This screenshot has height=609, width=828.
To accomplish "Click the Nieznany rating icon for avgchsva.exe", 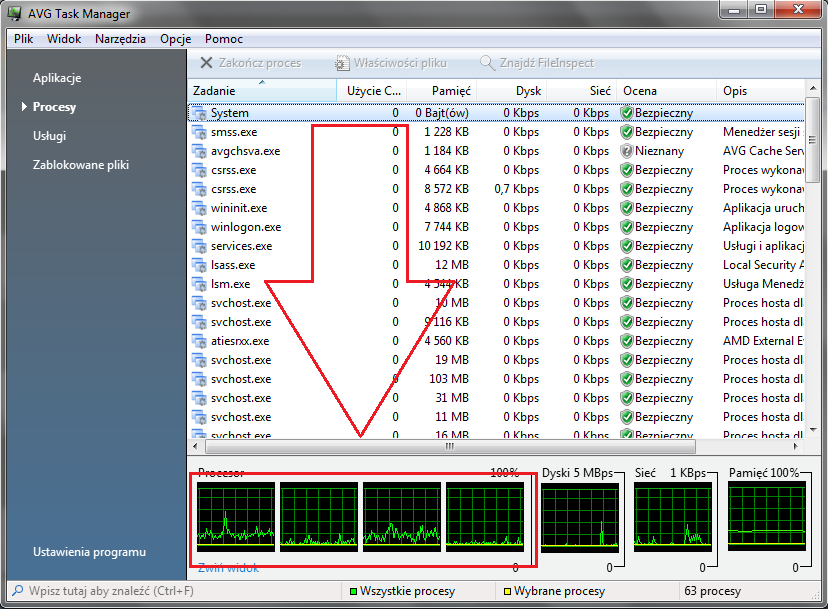I will (x=627, y=151).
